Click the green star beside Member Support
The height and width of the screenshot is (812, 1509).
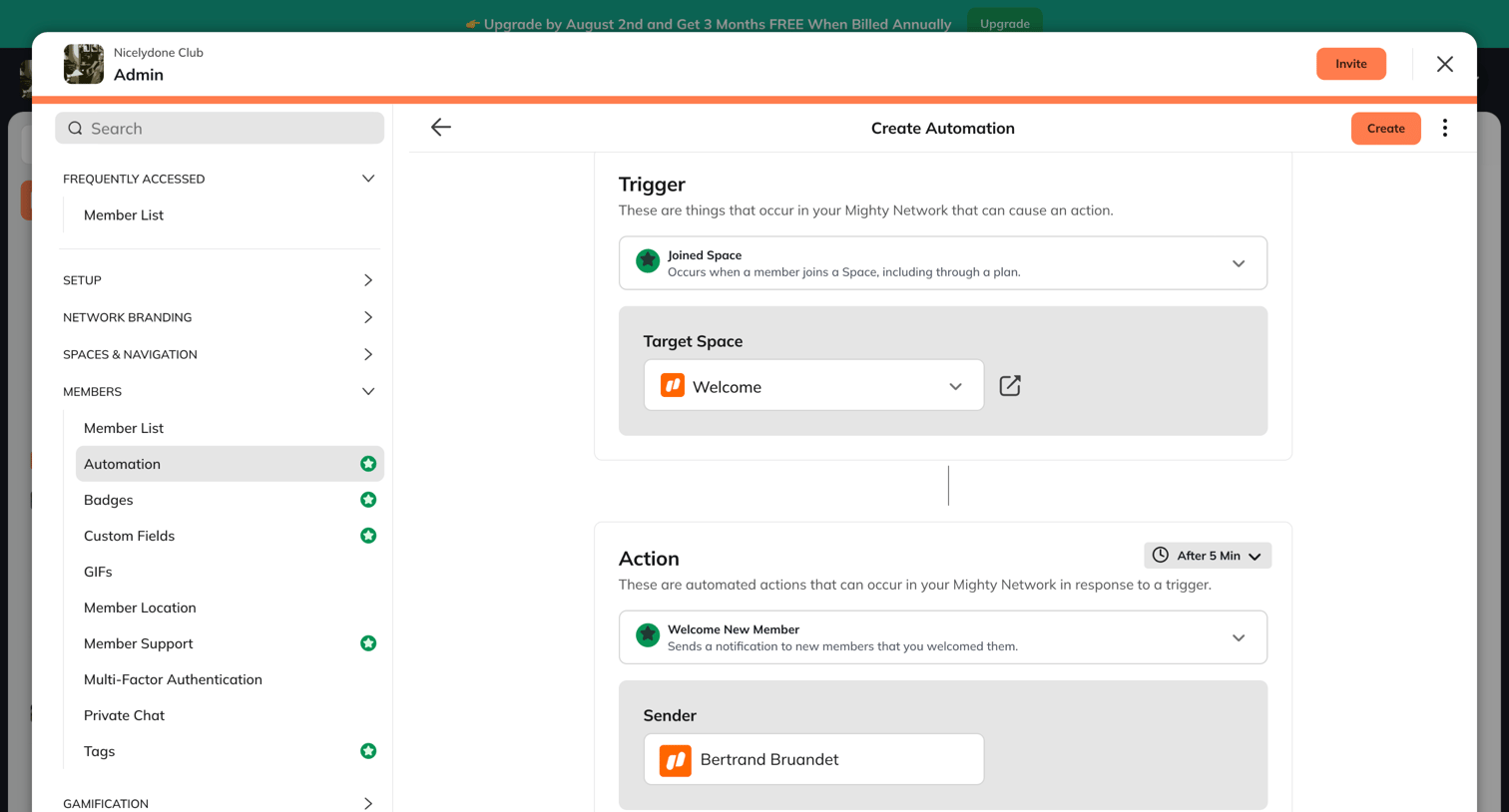(368, 643)
